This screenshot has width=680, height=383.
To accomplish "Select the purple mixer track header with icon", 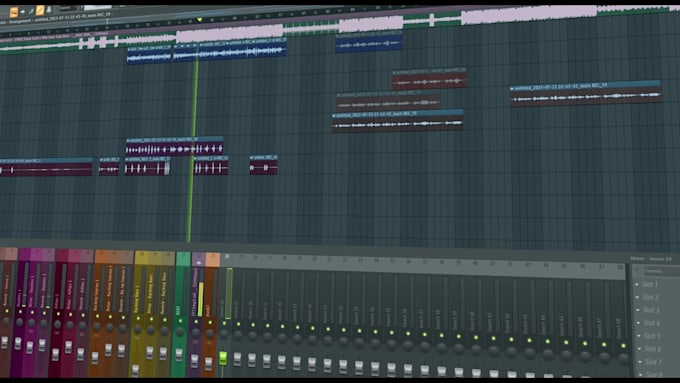I will [199, 259].
